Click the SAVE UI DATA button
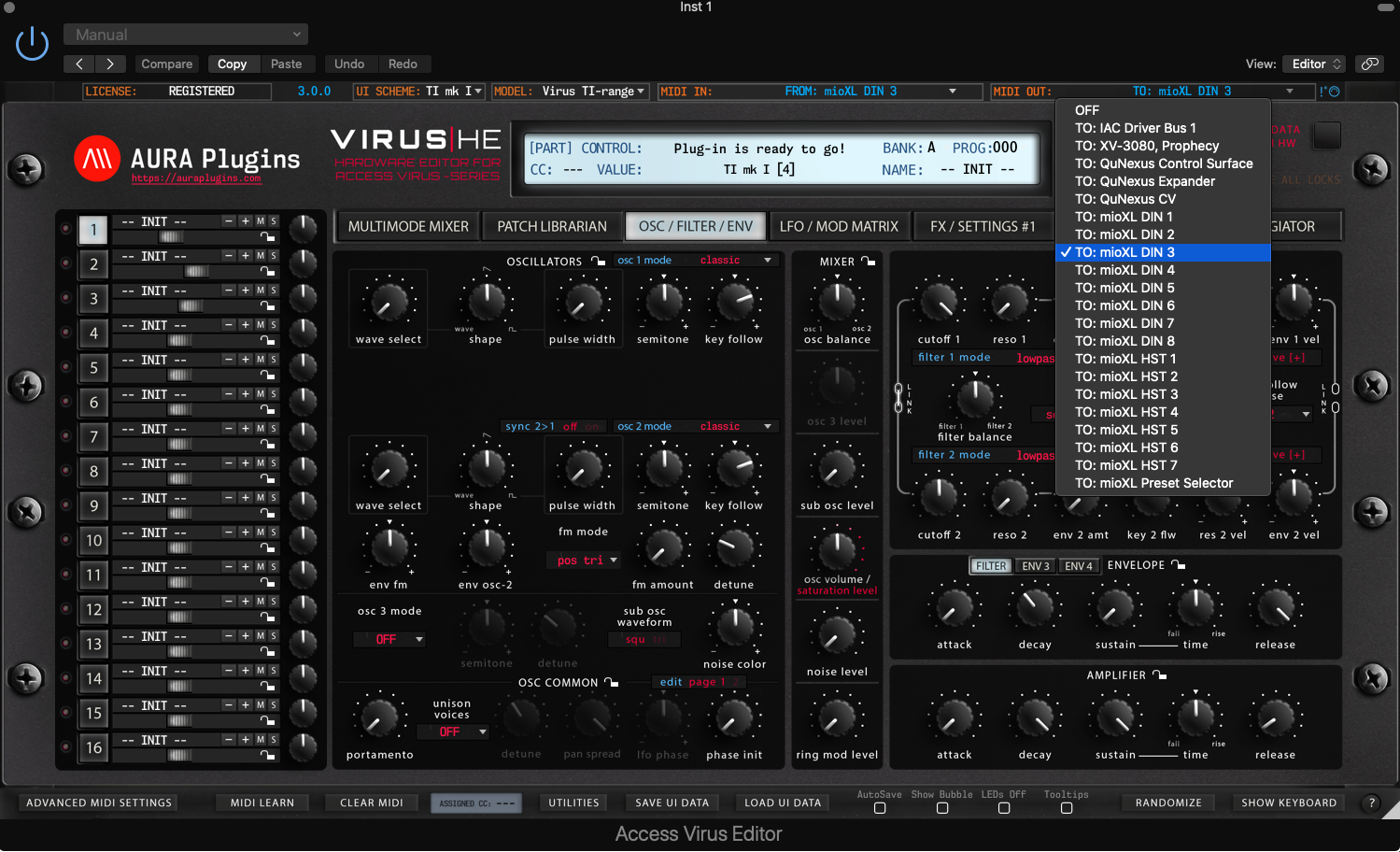 click(x=672, y=802)
